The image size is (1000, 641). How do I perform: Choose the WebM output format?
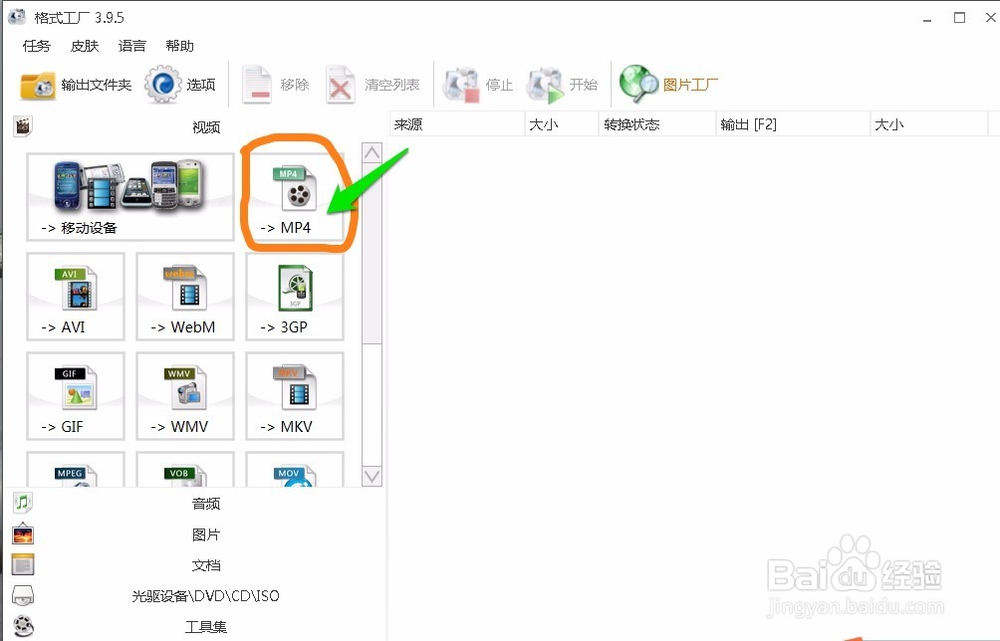pos(184,296)
